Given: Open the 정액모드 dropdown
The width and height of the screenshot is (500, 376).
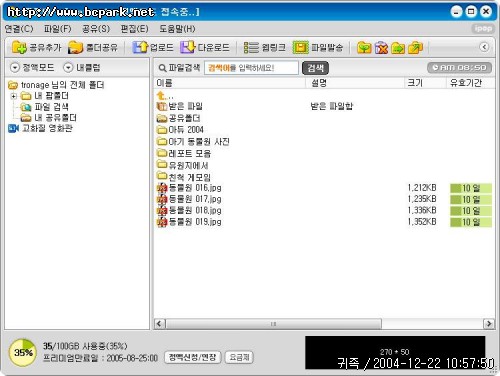Looking at the screenshot, I should [x=32, y=68].
